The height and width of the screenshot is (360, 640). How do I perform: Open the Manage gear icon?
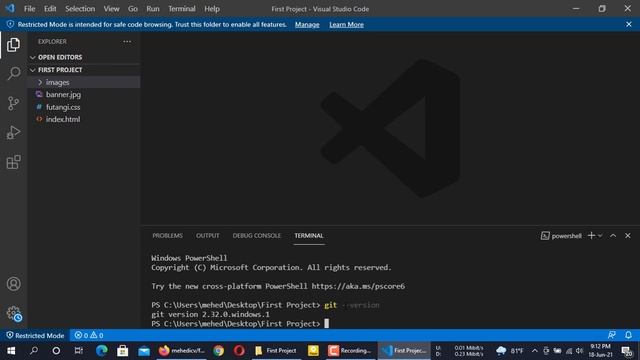click(13, 313)
